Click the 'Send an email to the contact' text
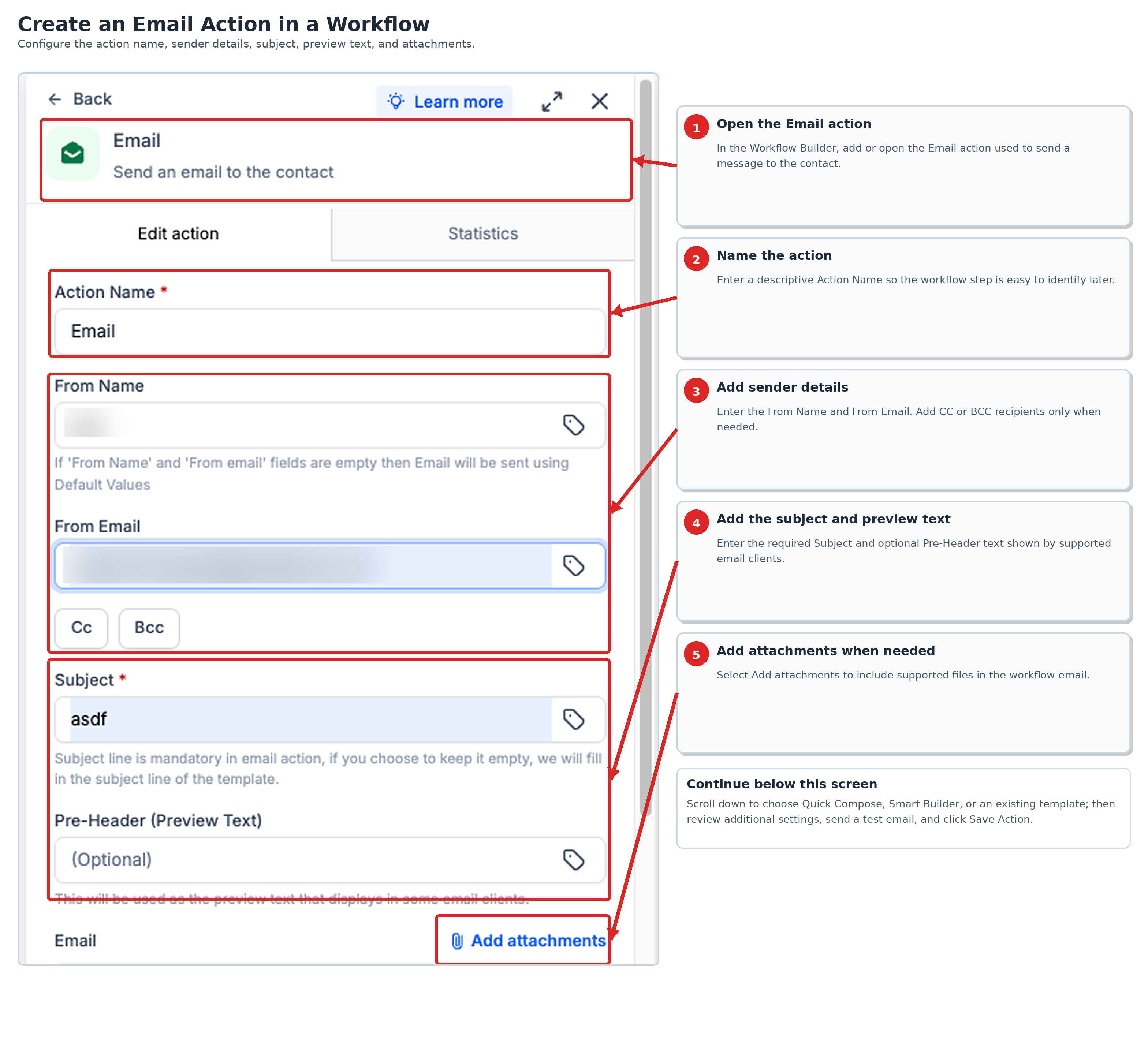Image resolution: width=1148 pixels, height=1043 pixels. (223, 172)
